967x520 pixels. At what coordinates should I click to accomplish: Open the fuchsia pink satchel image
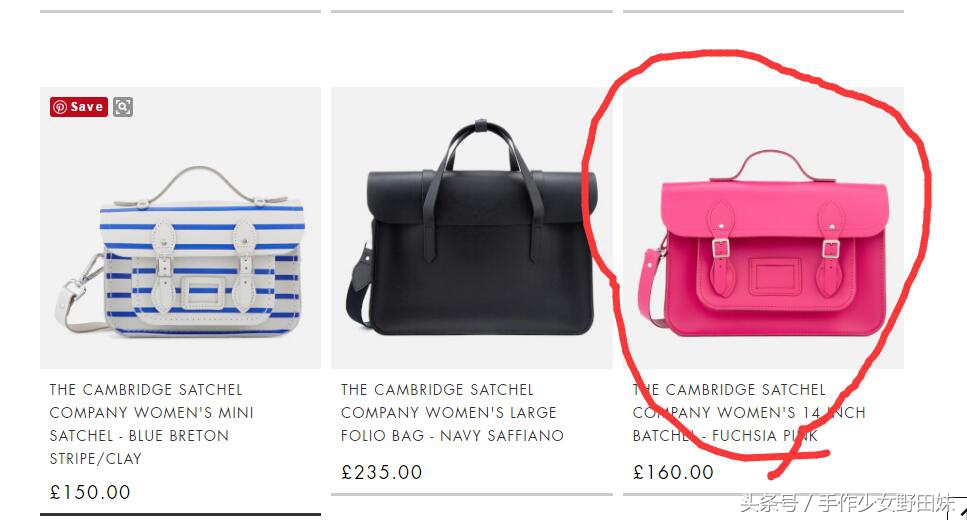point(763,228)
